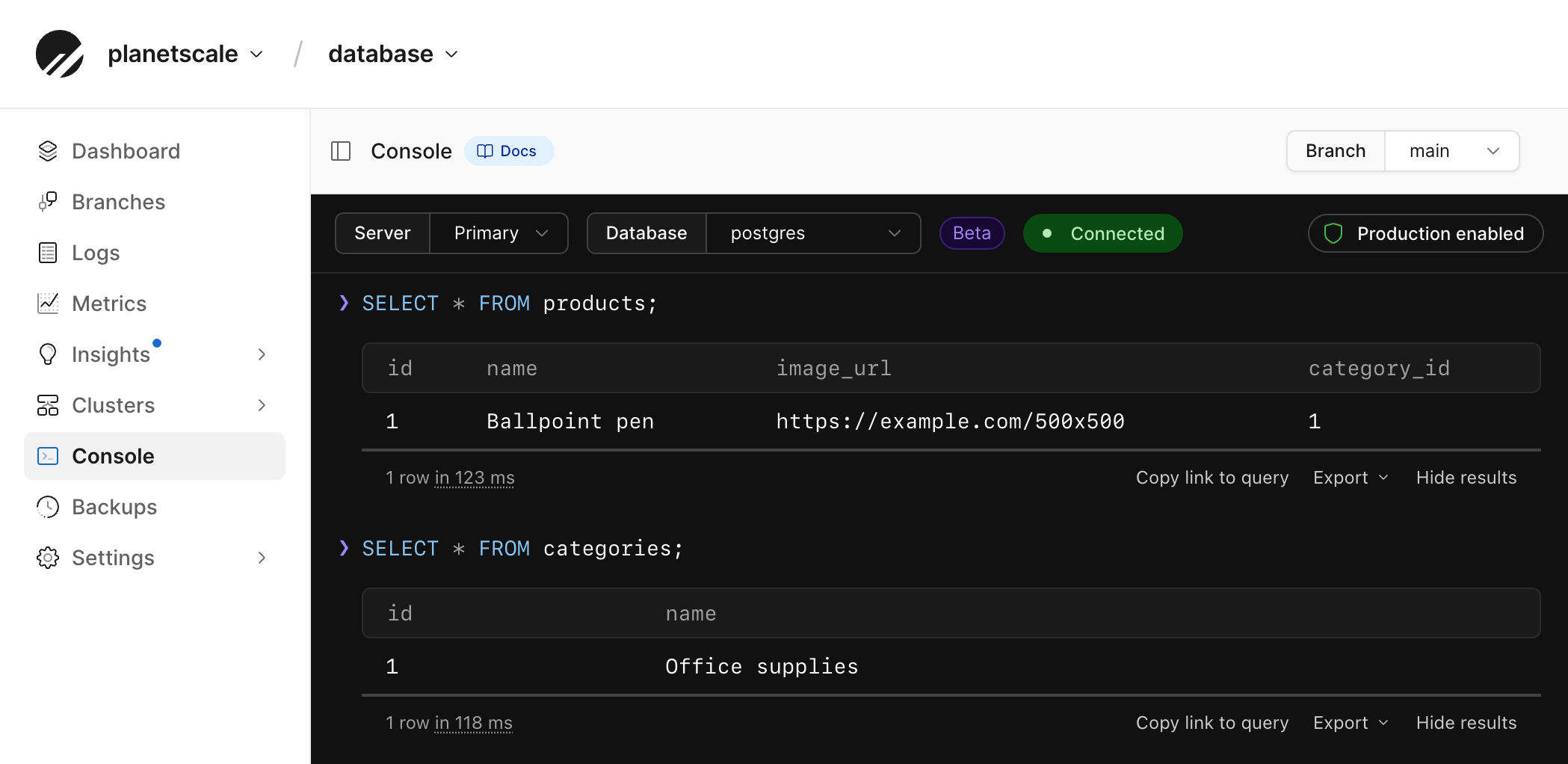Click the Connected status badge
The height and width of the screenshot is (764, 1568).
(x=1103, y=233)
